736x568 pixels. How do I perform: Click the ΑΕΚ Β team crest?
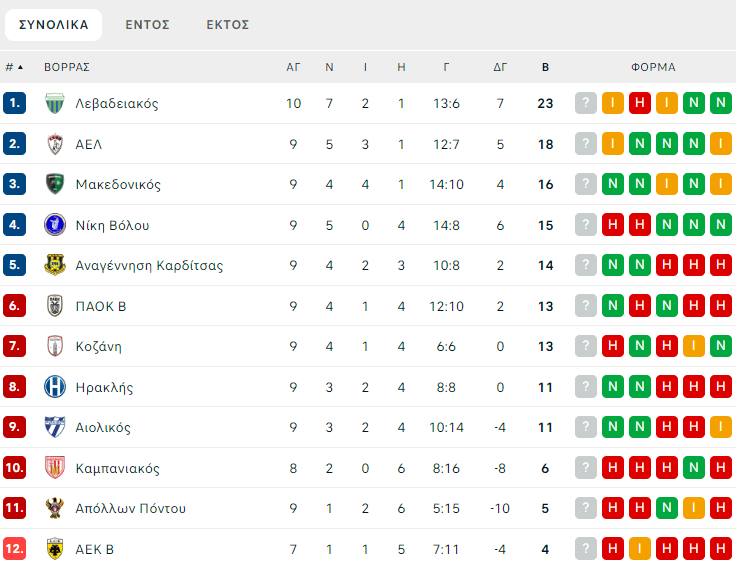[x=55, y=549]
